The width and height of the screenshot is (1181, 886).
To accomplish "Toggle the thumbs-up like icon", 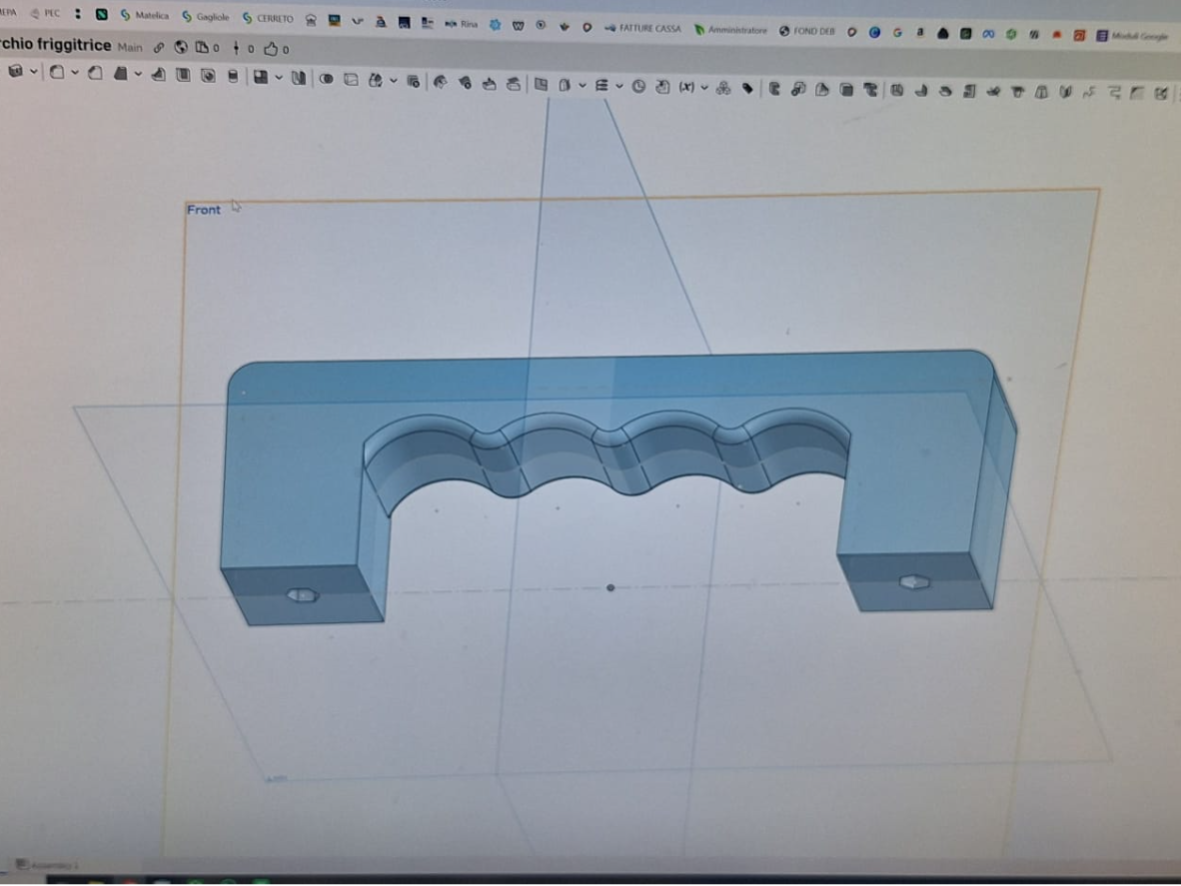I will [270, 49].
